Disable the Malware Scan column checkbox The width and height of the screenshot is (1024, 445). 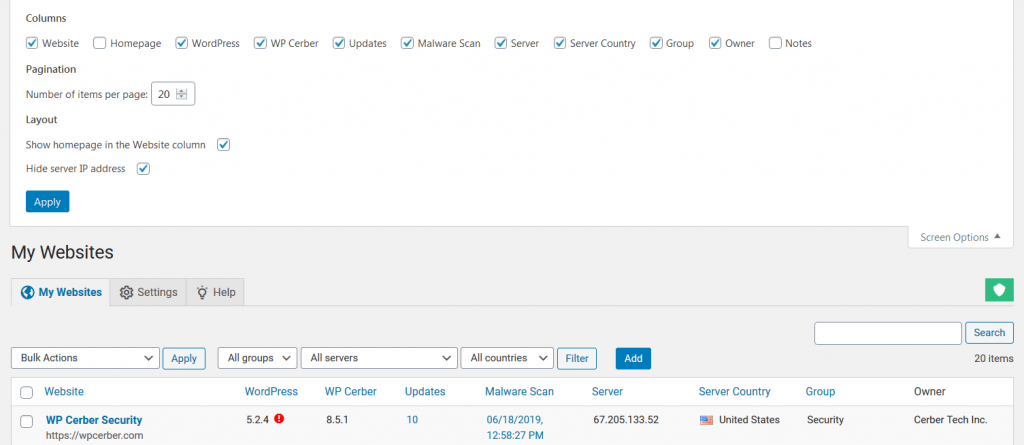click(x=407, y=43)
